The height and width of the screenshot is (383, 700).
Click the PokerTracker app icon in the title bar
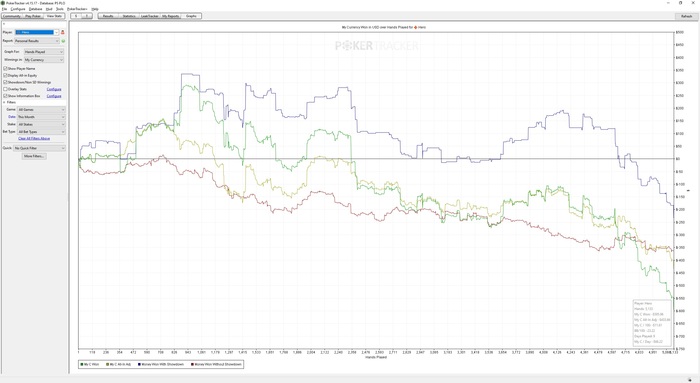click(3, 3)
